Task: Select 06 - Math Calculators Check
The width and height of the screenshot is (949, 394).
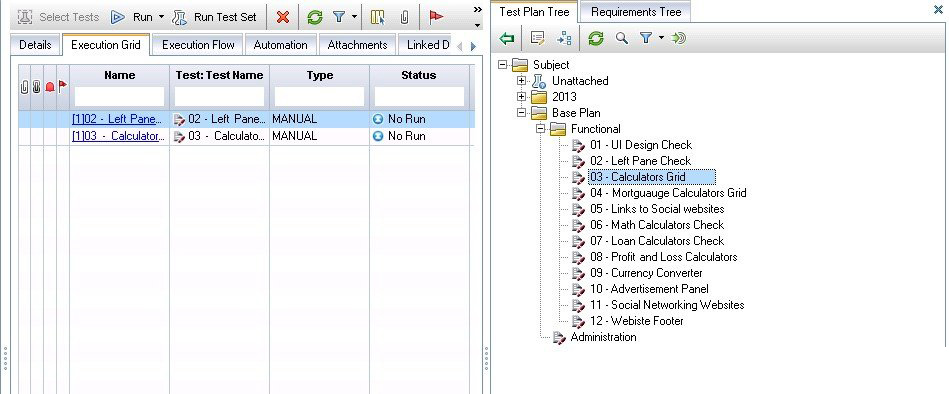Action: pyautogui.click(x=657, y=225)
